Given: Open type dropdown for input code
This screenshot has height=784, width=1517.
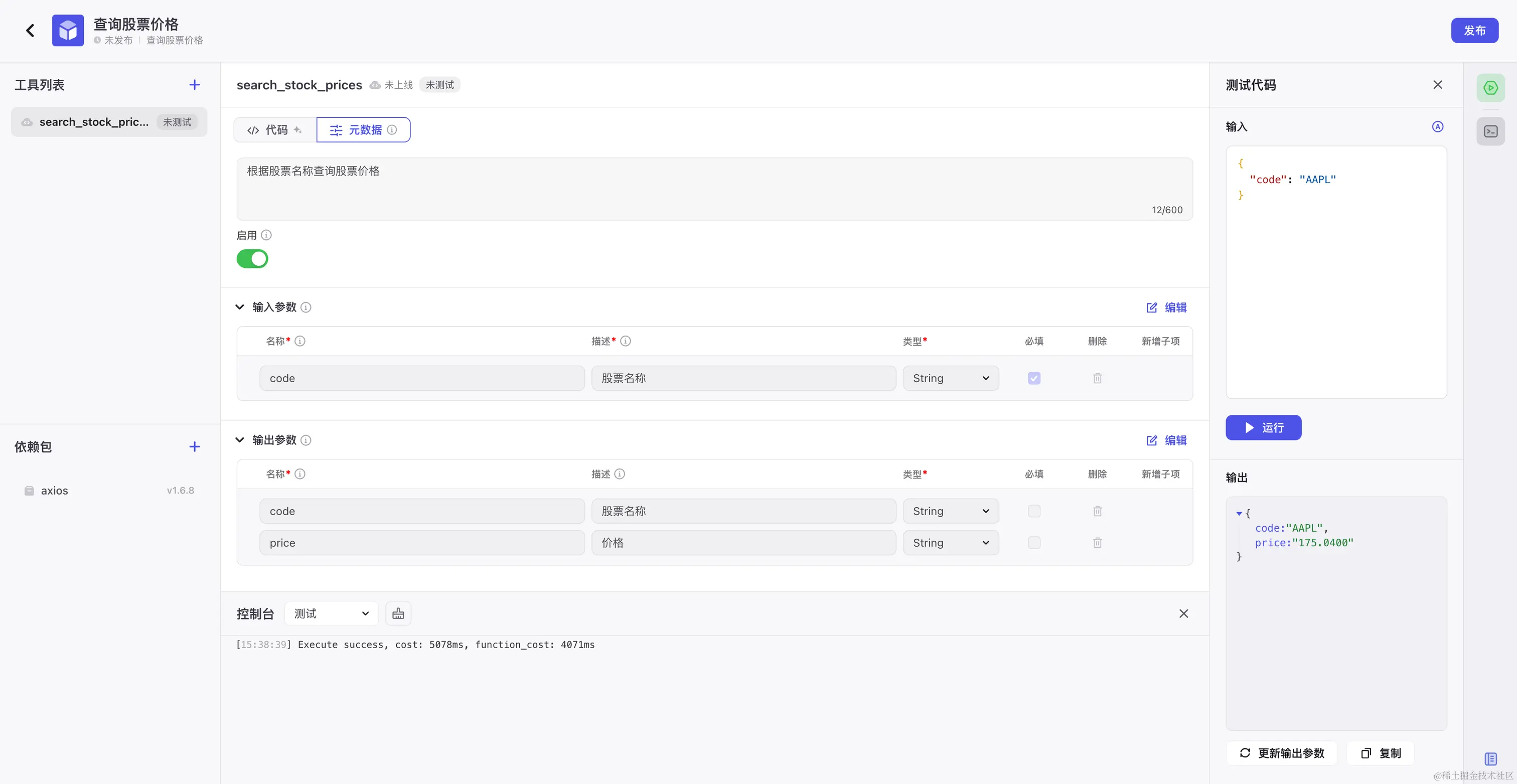Looking at the screenshot, I should pos(951,378).
